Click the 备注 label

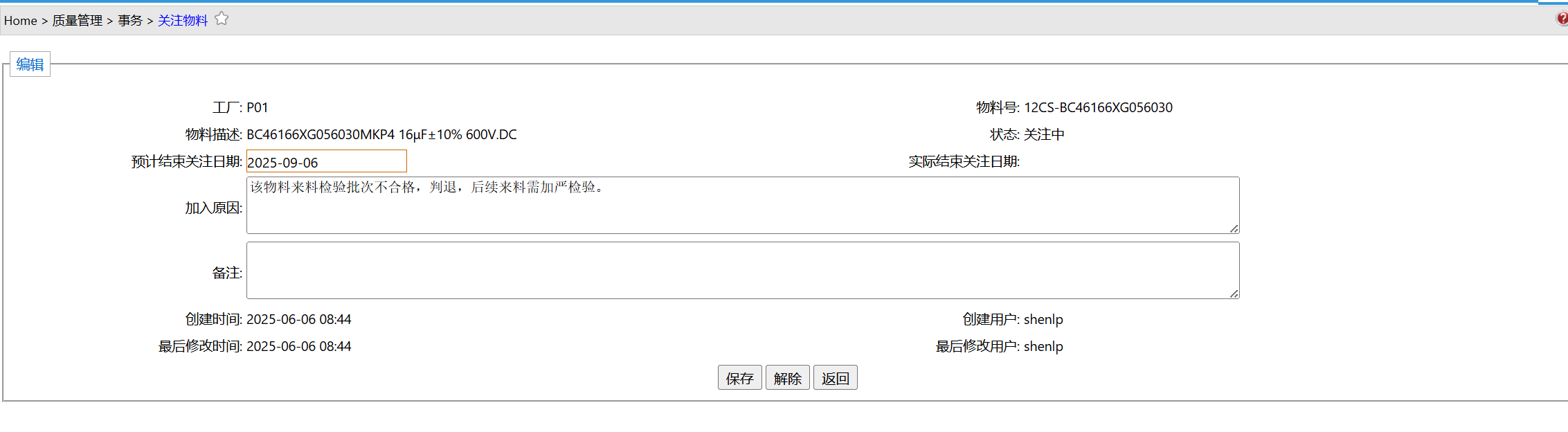click(x=227, y=273)
